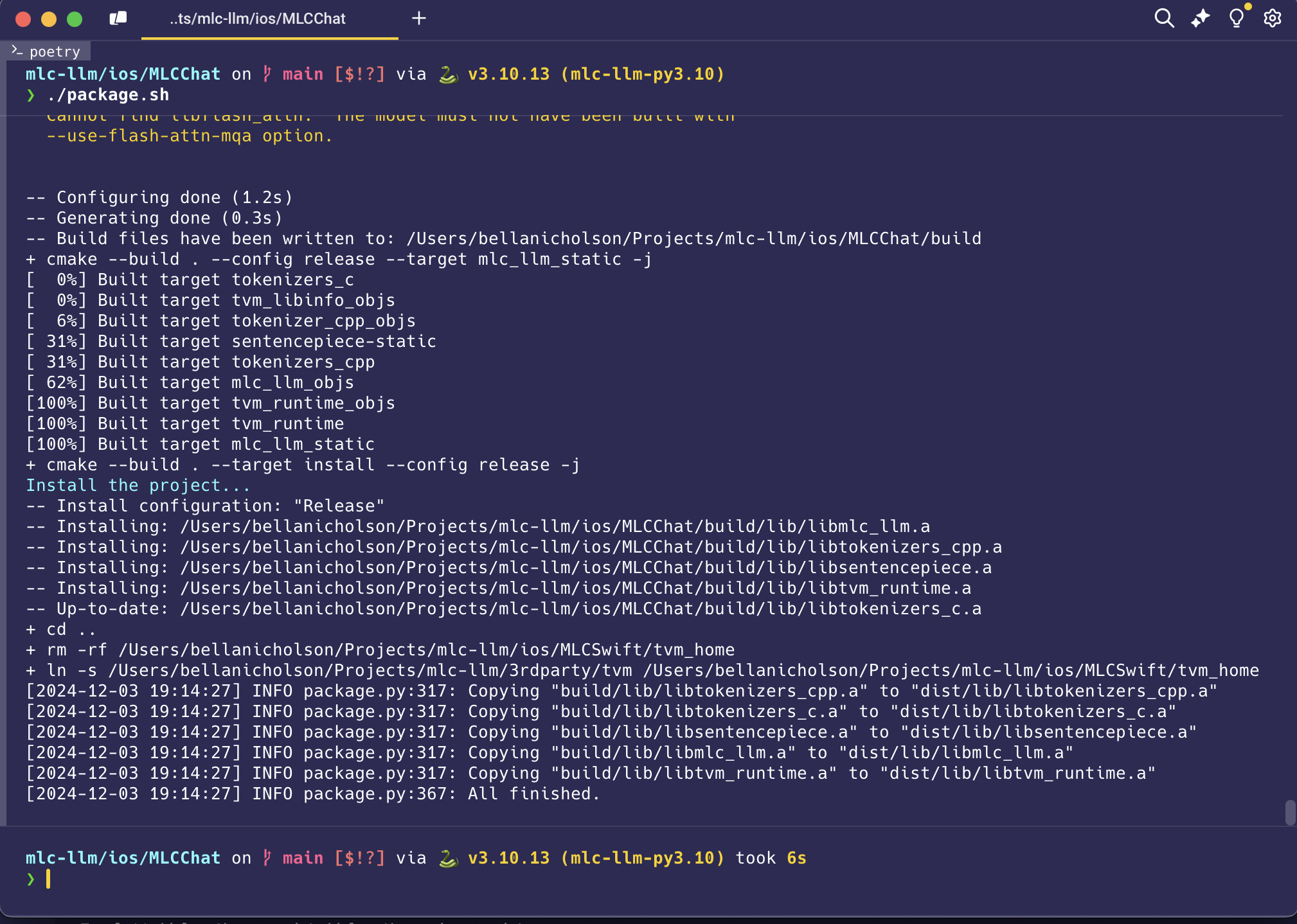
Task: Click the yellow minimize window button
Action: pos(49,19)
